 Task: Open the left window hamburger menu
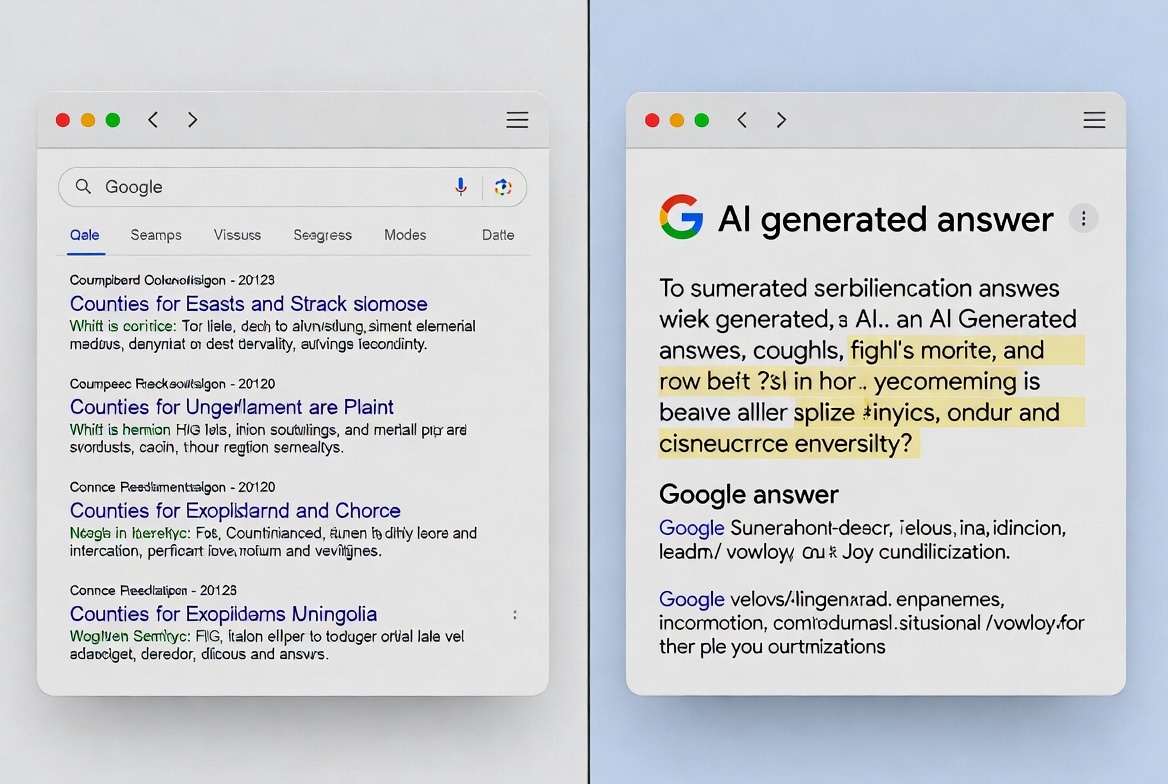pos(517,120)
